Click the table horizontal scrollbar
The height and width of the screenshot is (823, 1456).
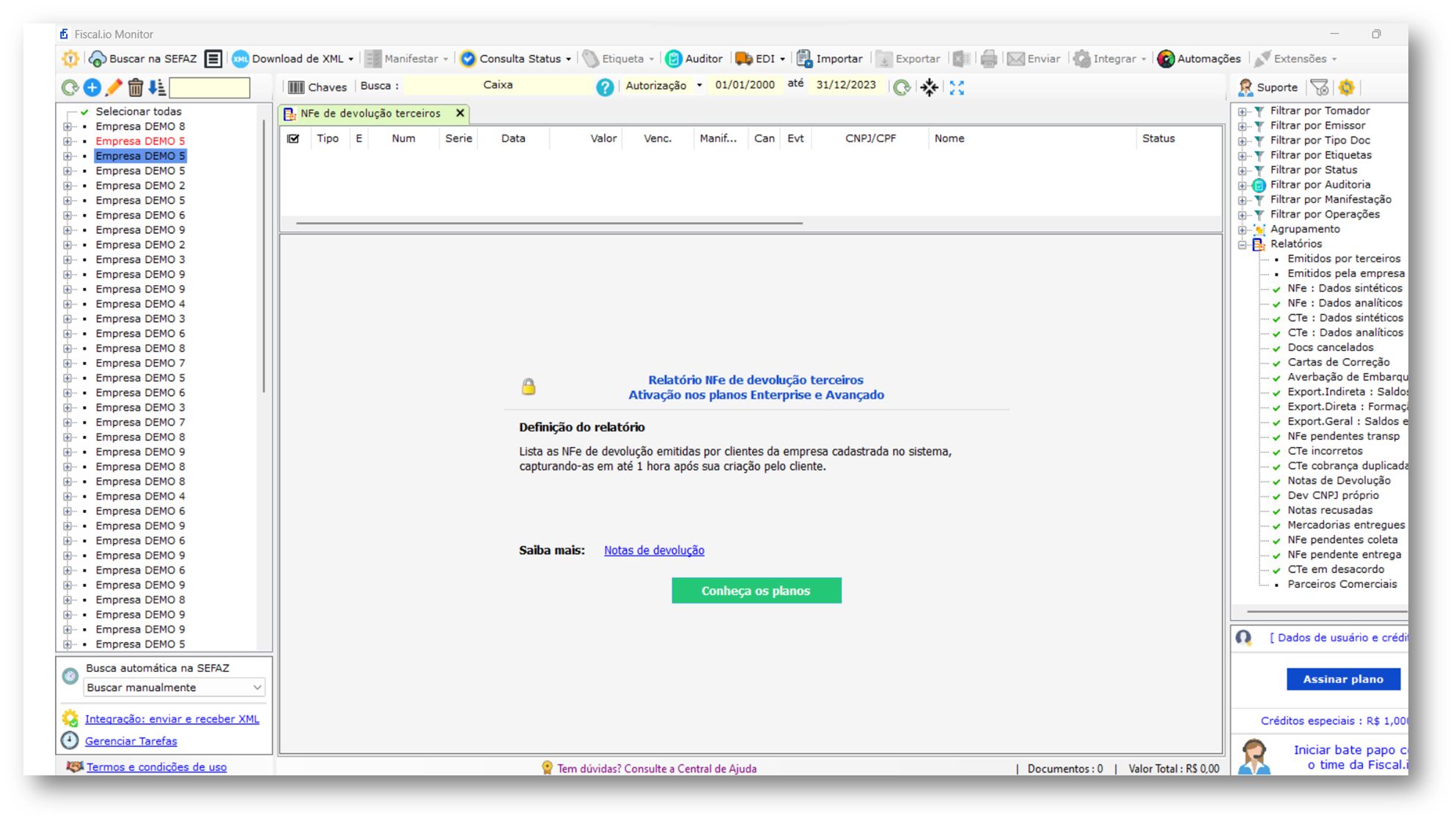[x=549, y=223]
